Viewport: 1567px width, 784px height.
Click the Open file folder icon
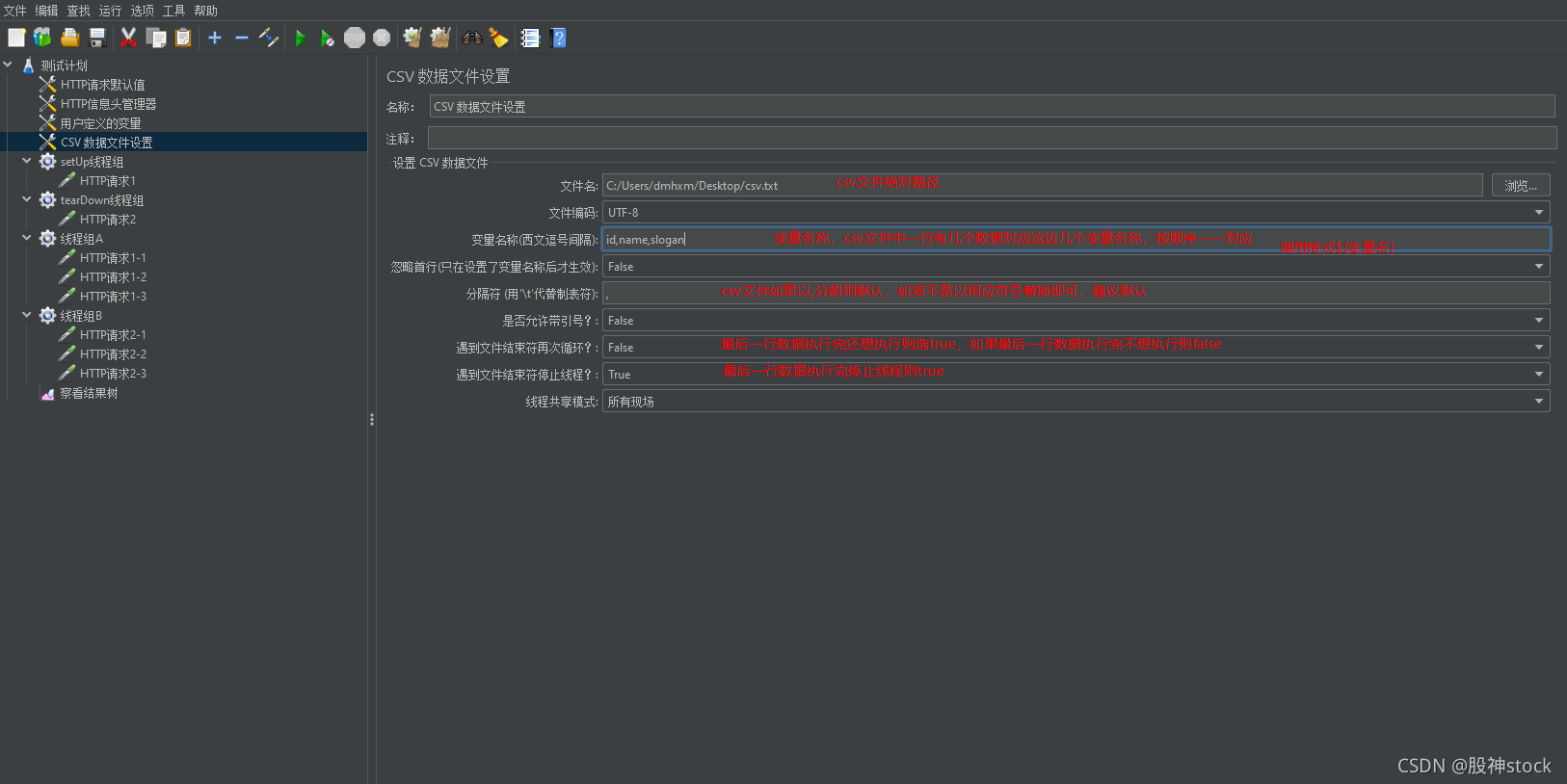pos(69,38)
